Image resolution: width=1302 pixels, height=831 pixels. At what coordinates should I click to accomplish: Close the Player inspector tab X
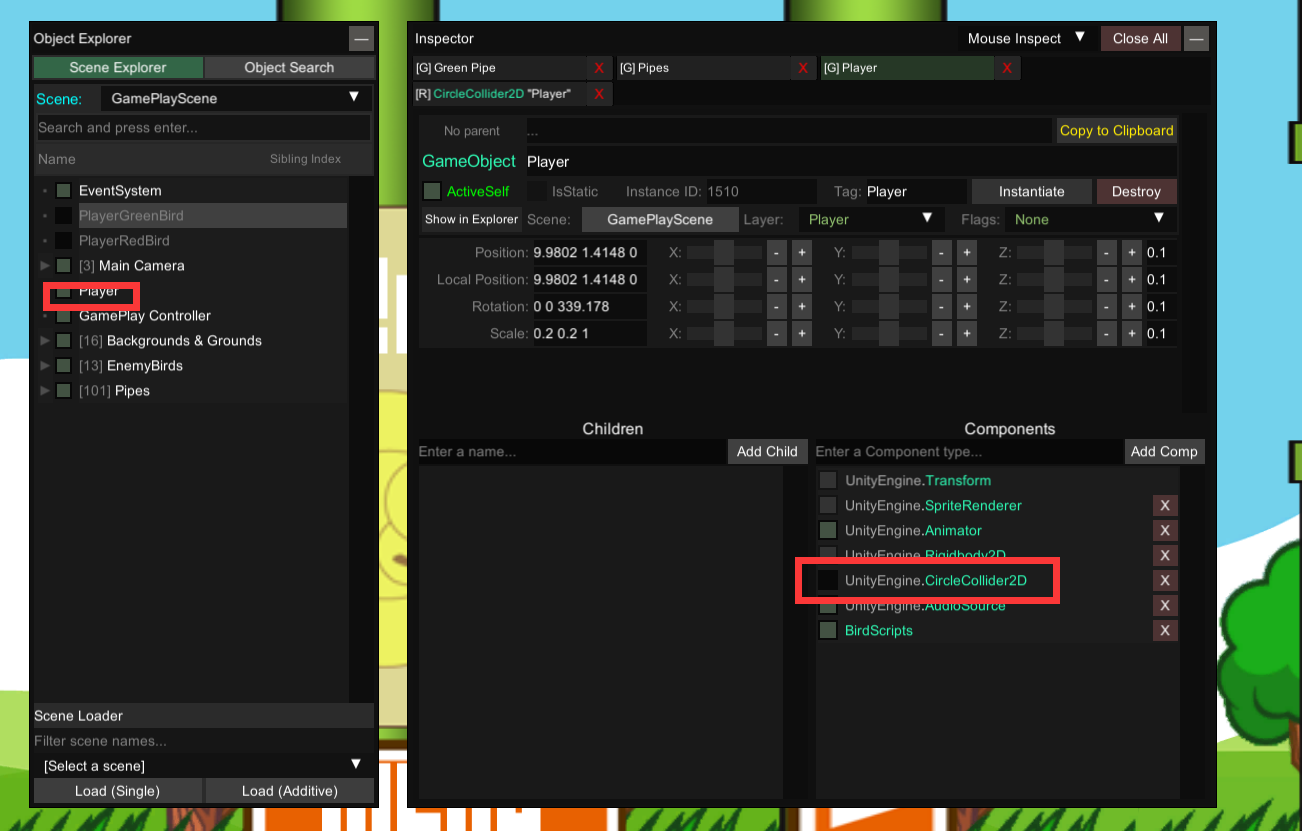1007,68
